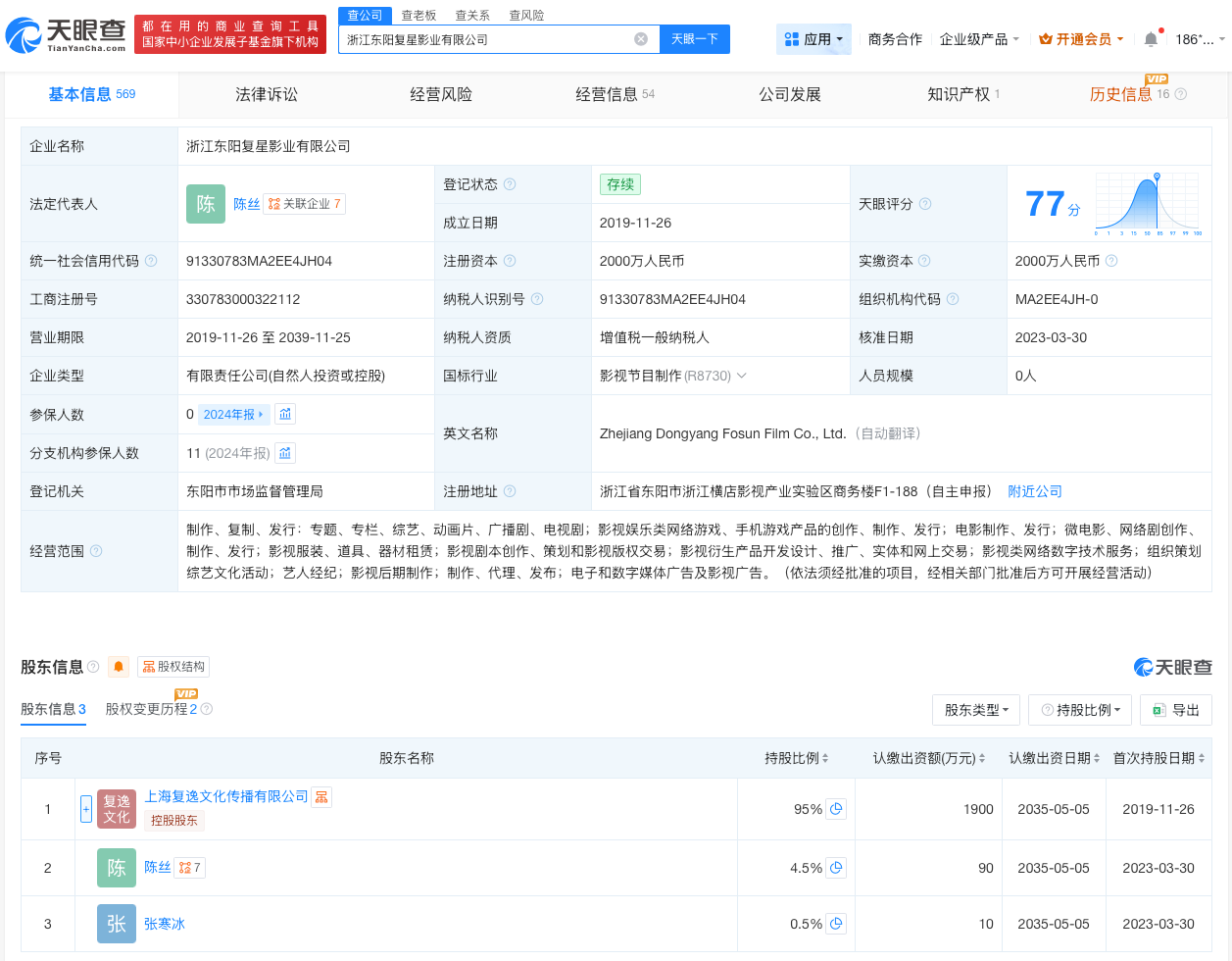Switch to 查老板 search tab

click(419, 16)
